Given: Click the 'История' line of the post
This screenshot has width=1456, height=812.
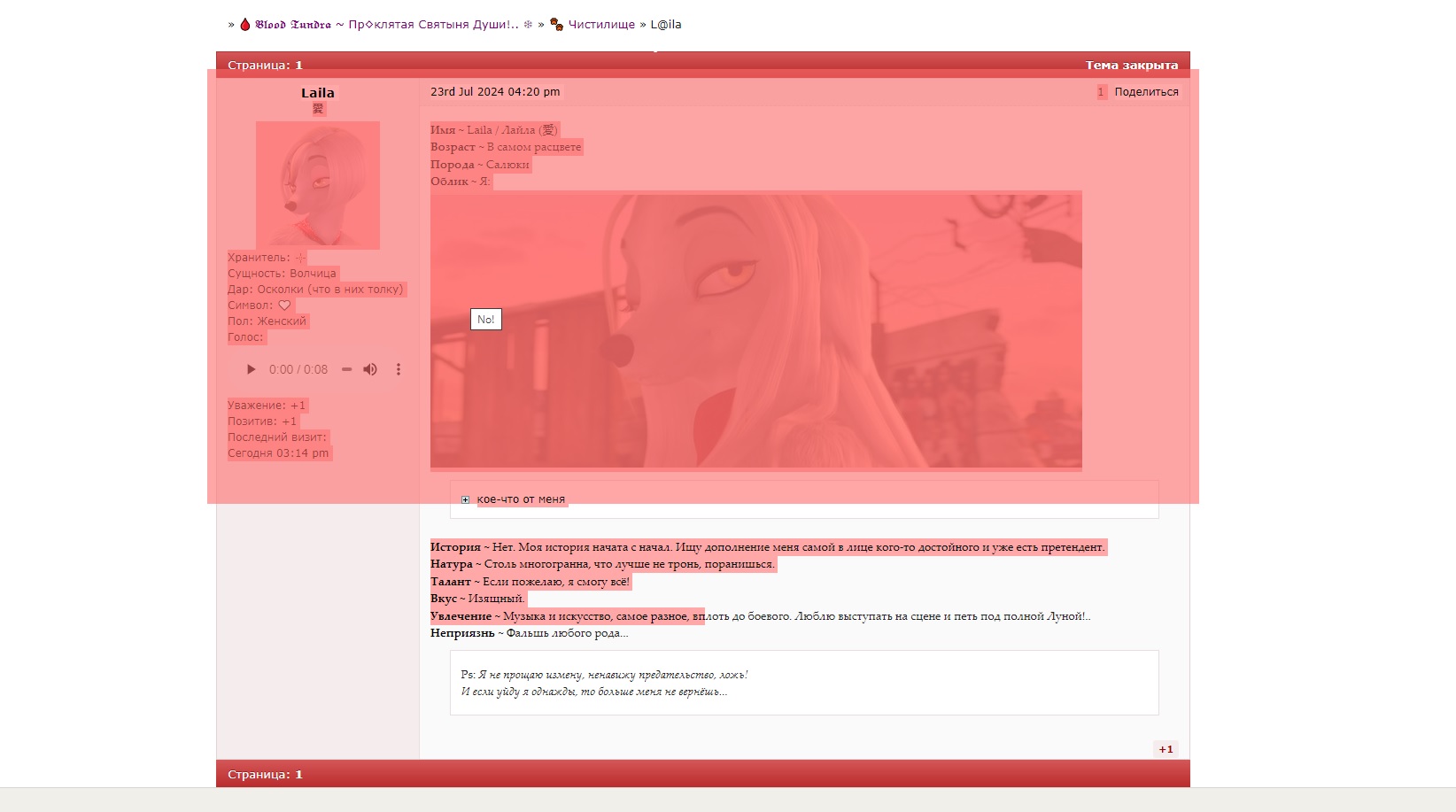Looking at the screenshot, I should [768, 547].
